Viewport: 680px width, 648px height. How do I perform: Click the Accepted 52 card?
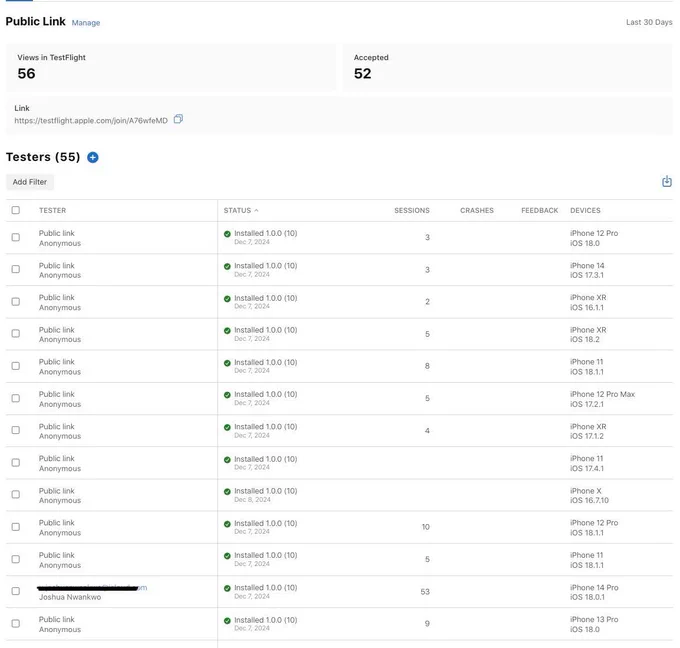[x=508, y=67]
